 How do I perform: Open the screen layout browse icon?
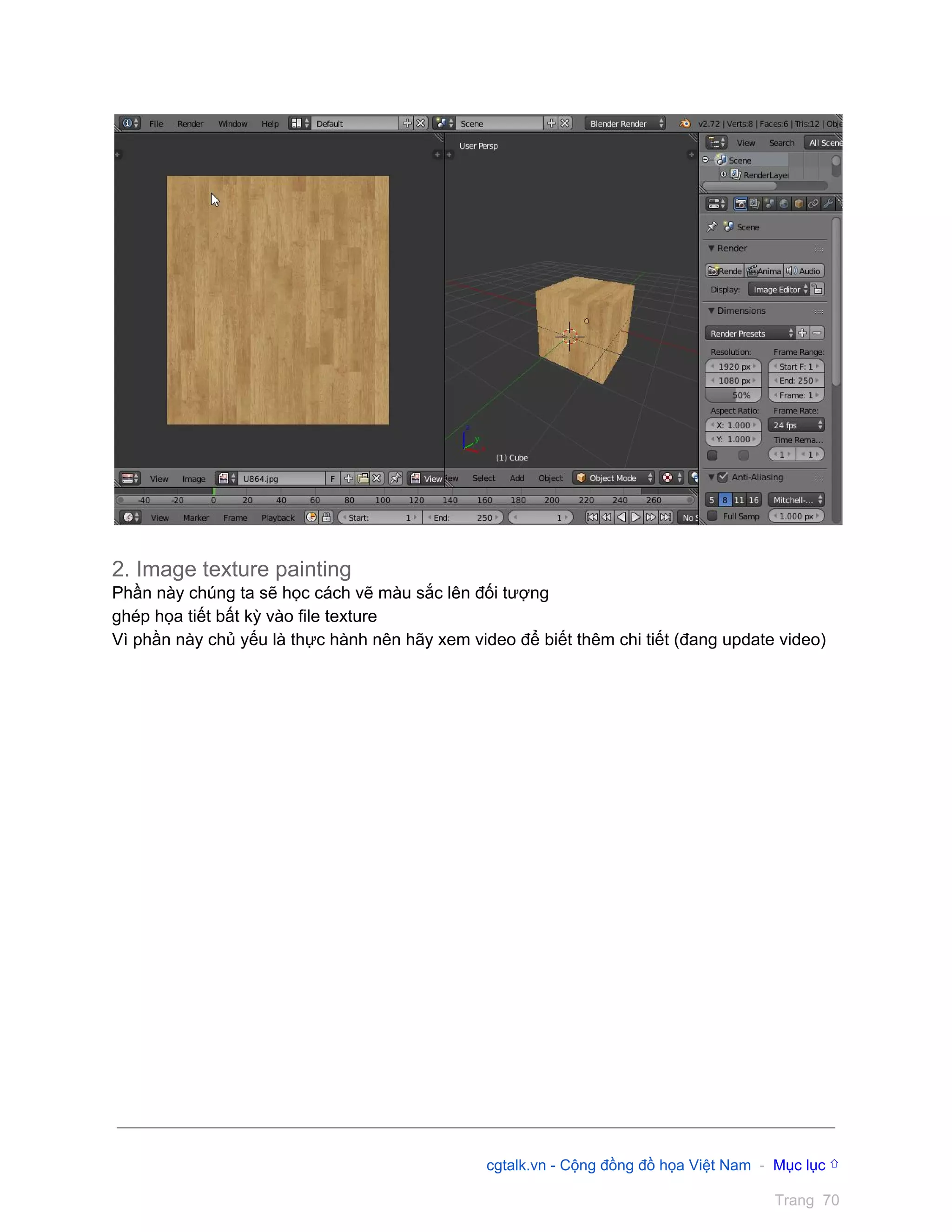point(299,123)
